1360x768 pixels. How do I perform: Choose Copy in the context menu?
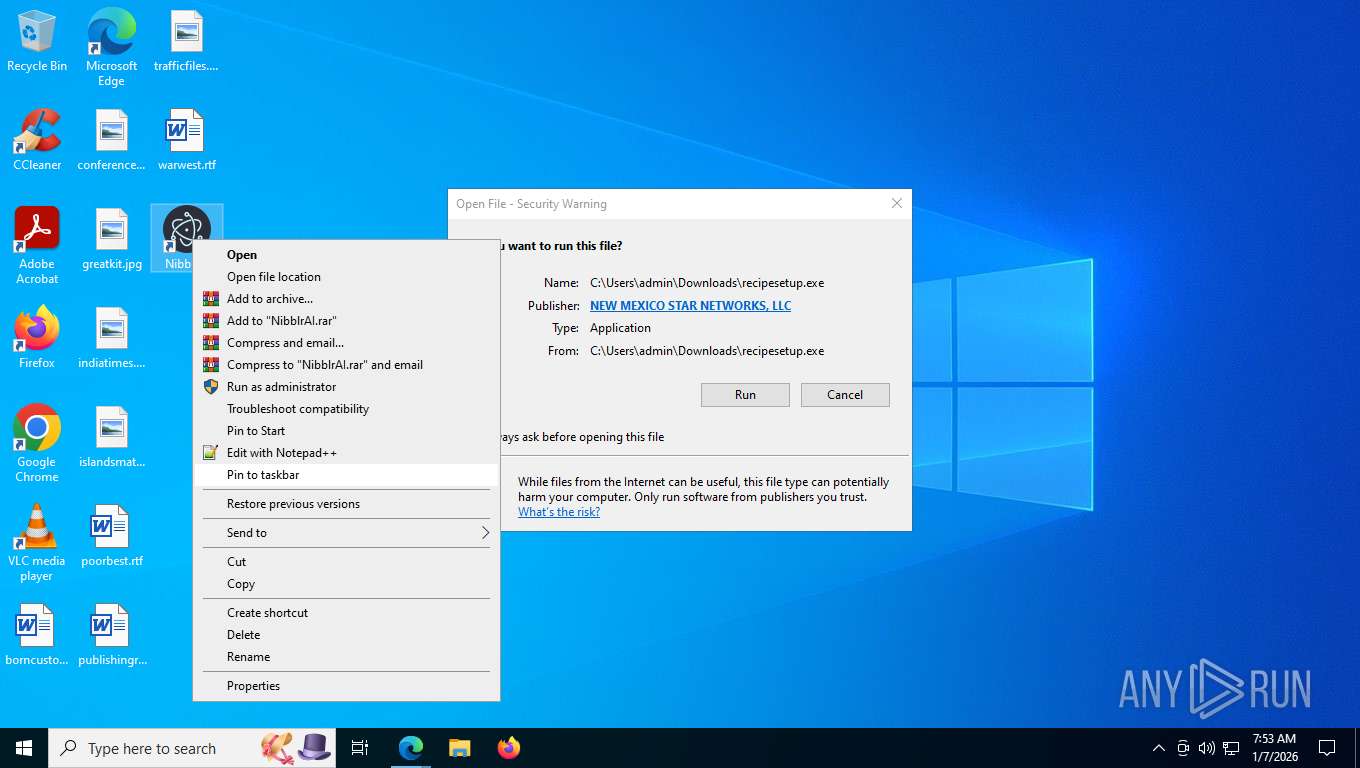(x=346, y=584)
